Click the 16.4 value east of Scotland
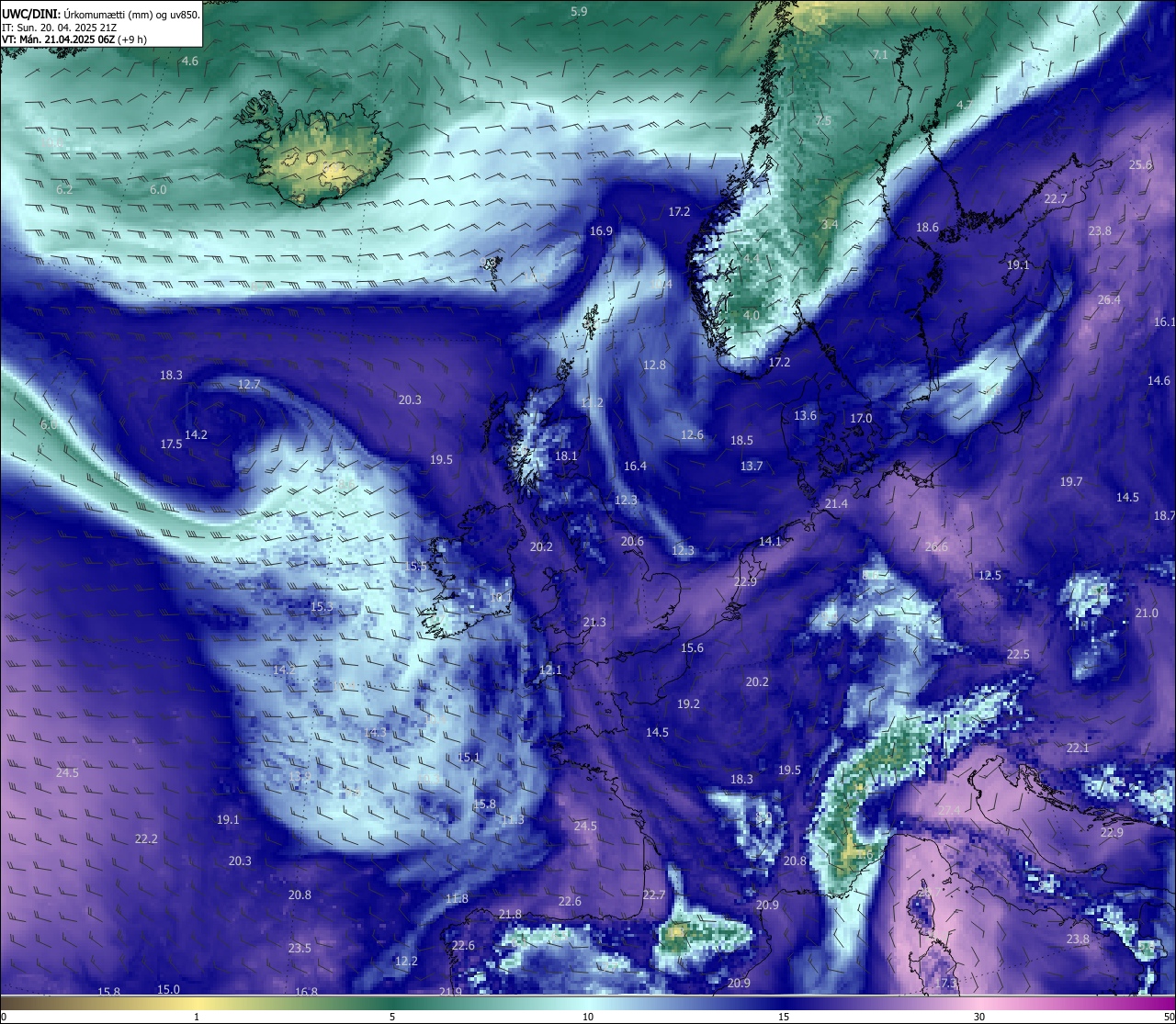Image resolution: width=1176 pixels, height=1024 pixels. (635, 467)
